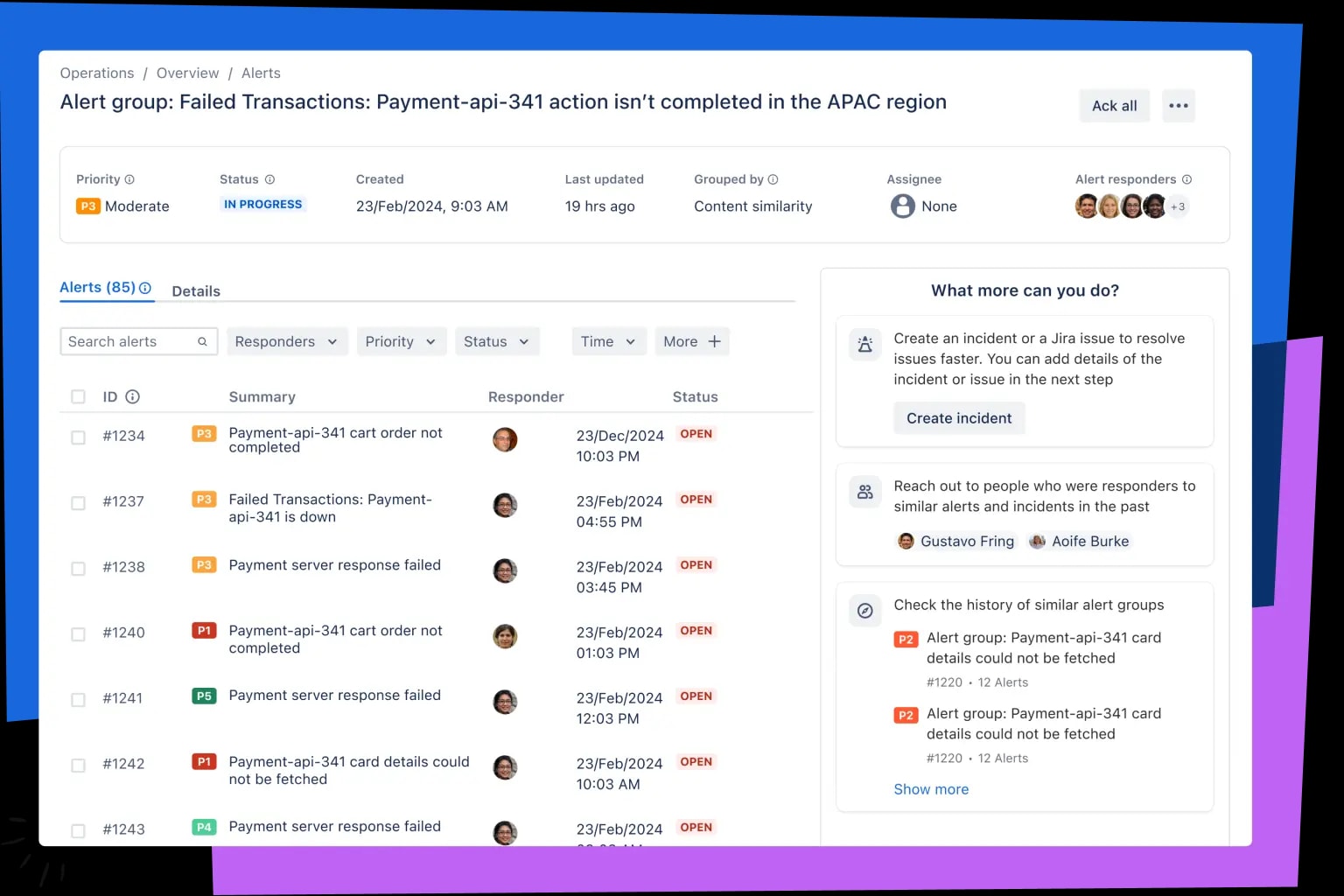
Task: Check the select-all checkbox in the header
Action: pyautogui.click(x=78, y=396)
